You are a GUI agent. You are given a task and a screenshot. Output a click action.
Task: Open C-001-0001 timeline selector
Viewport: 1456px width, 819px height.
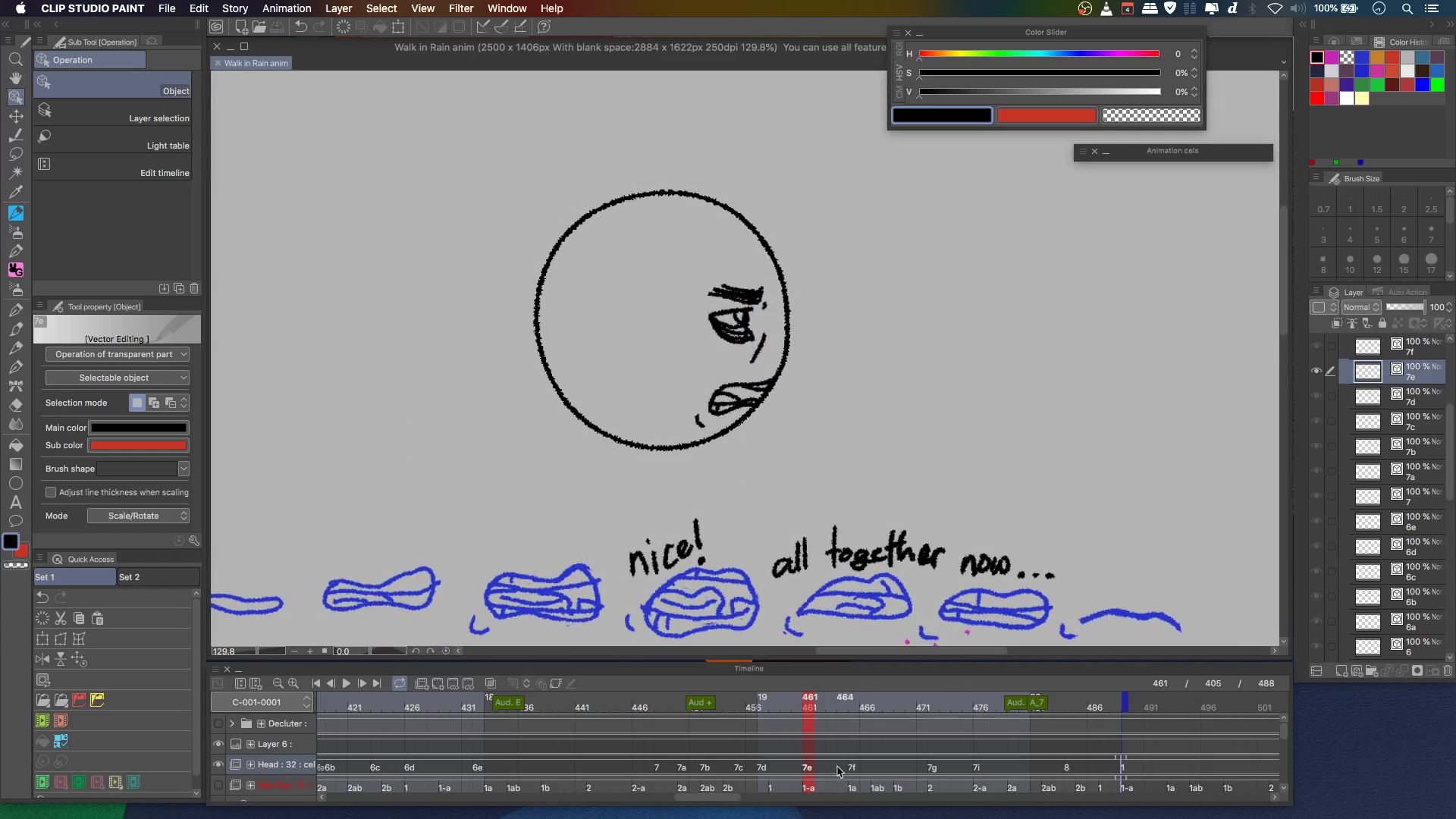(262, 702)
